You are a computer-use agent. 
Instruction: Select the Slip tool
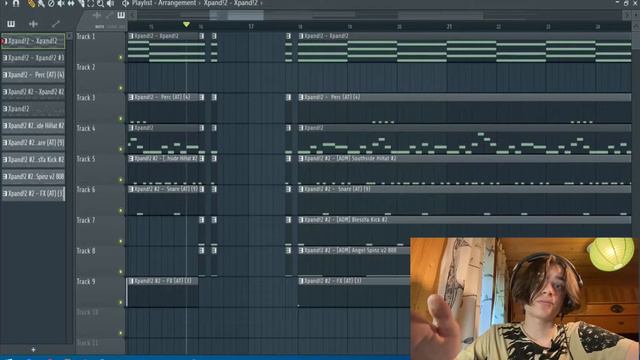click(71, 4)
